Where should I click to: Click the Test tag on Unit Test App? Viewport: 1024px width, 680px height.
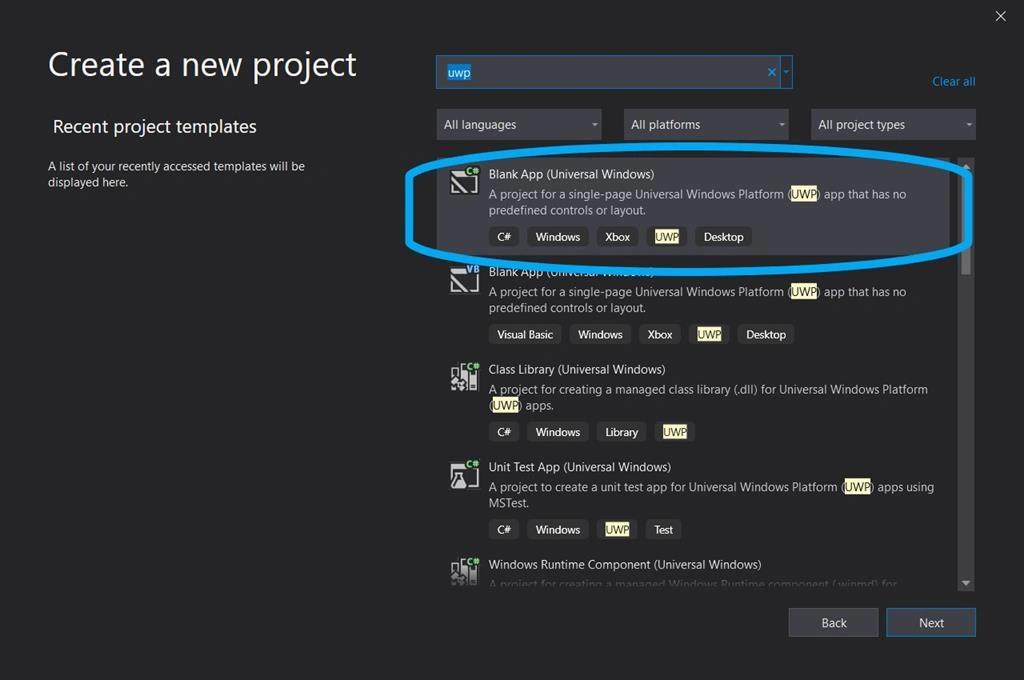(x=663, y=530)
